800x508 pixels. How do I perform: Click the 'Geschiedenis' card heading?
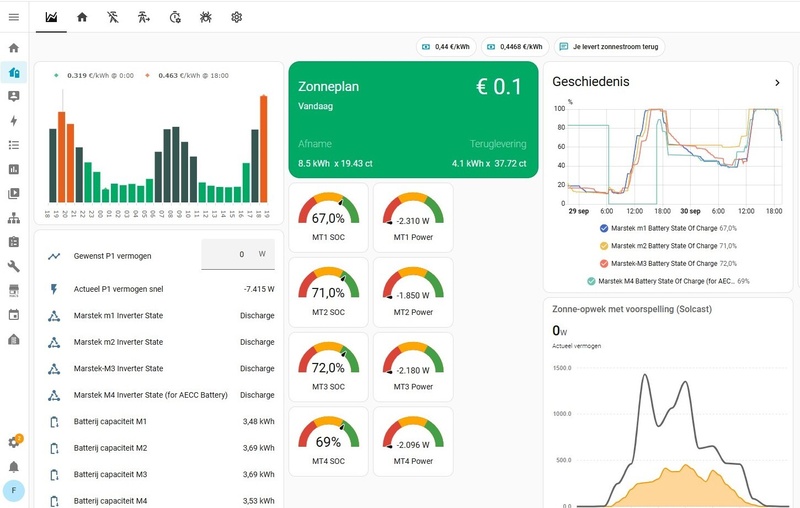[x=591, y=82]
